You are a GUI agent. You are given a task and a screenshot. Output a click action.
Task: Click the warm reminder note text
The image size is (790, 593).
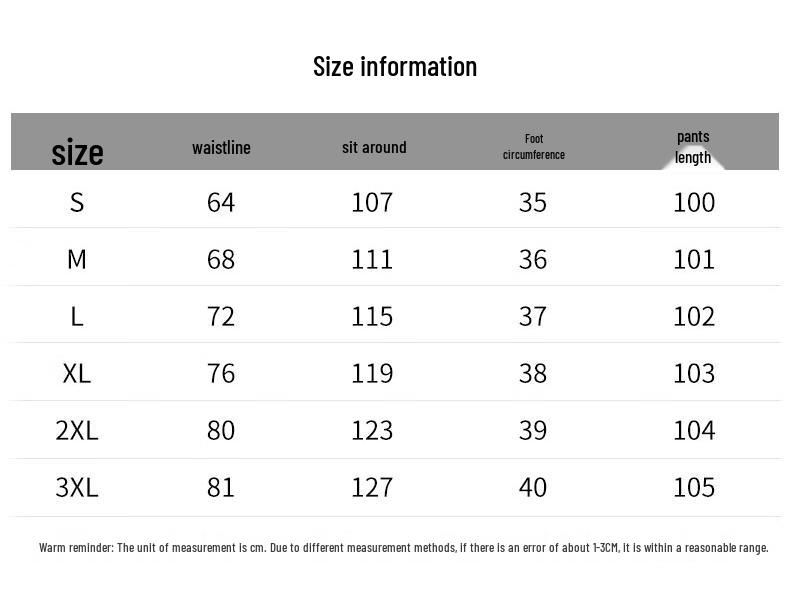click(403, 548)
